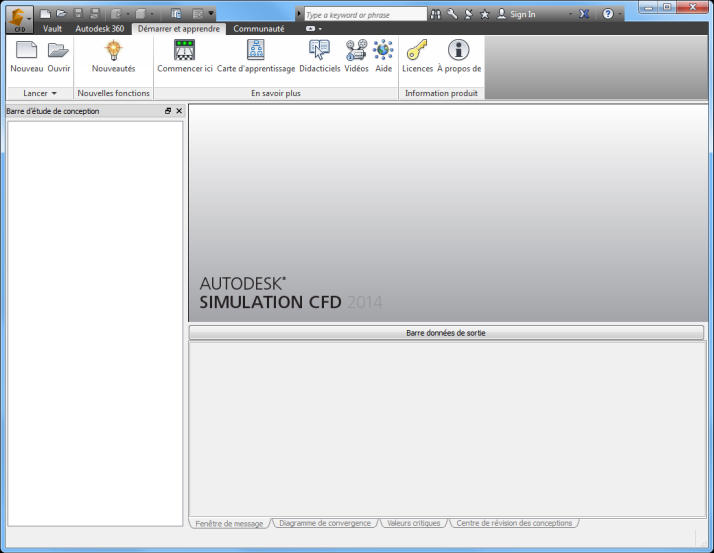Click Sign In
714x553 pixels.
pos(516,14)
